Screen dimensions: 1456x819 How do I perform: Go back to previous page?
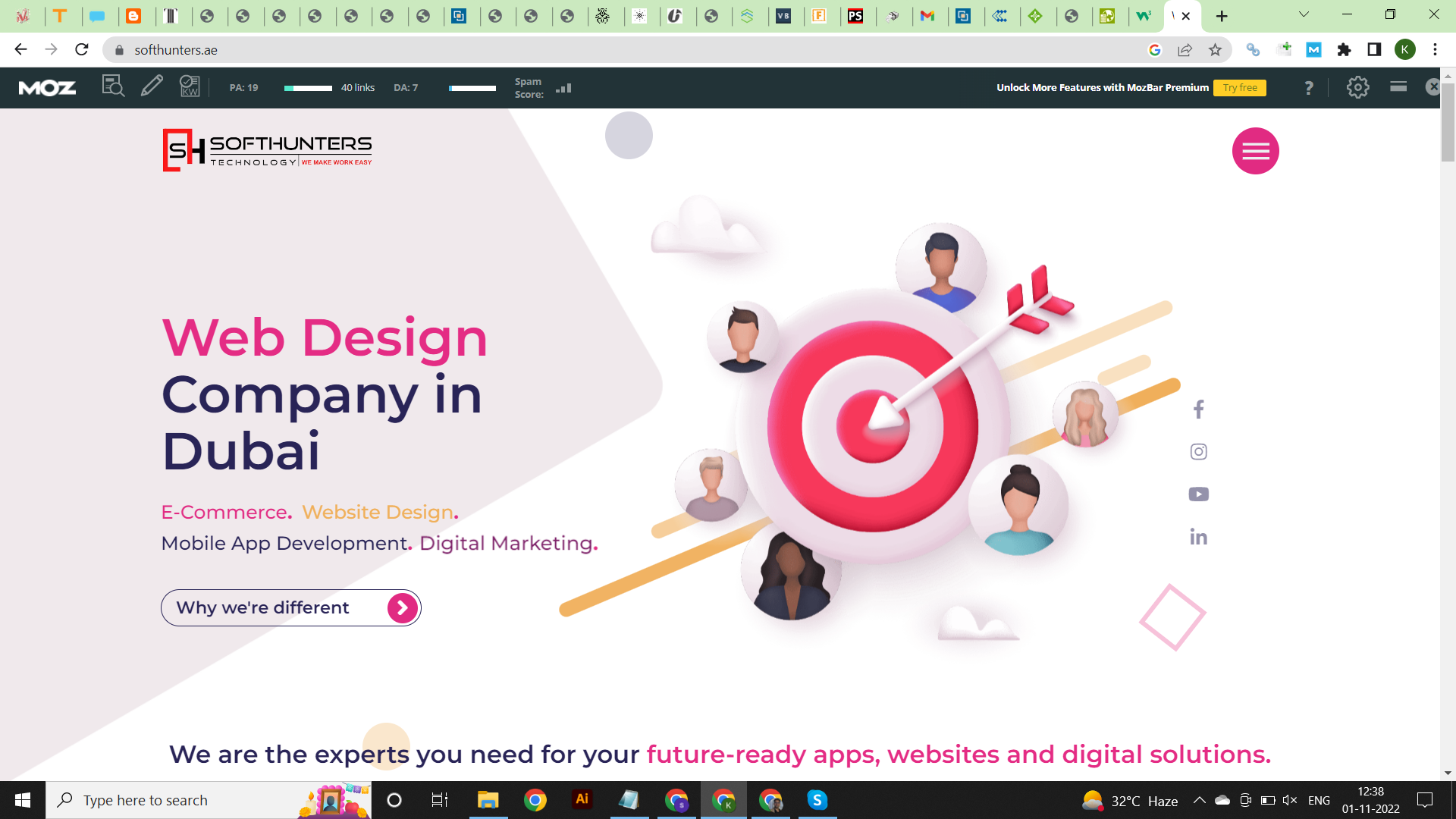pyautogui.click(x=20, y=50)
